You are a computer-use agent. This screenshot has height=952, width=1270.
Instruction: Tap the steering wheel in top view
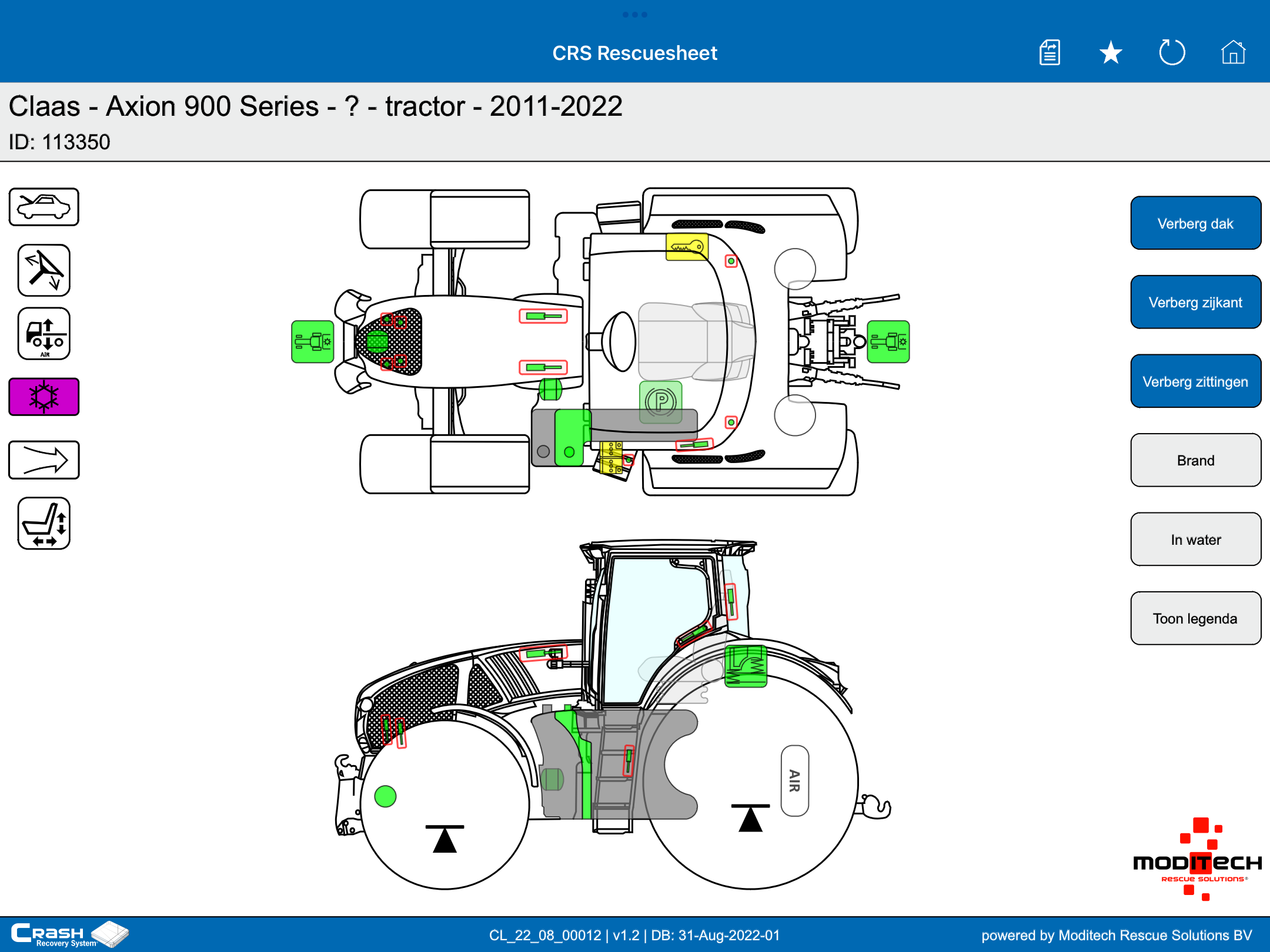point(622,341)
